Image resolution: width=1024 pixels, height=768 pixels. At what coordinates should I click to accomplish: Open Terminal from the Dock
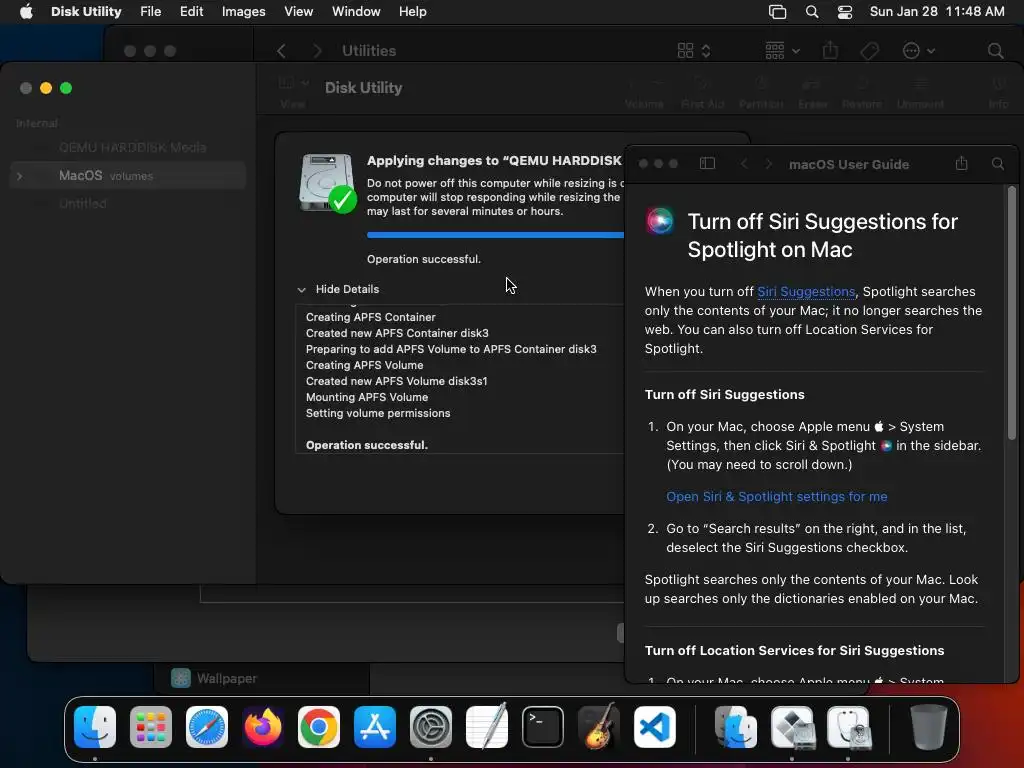543,727
